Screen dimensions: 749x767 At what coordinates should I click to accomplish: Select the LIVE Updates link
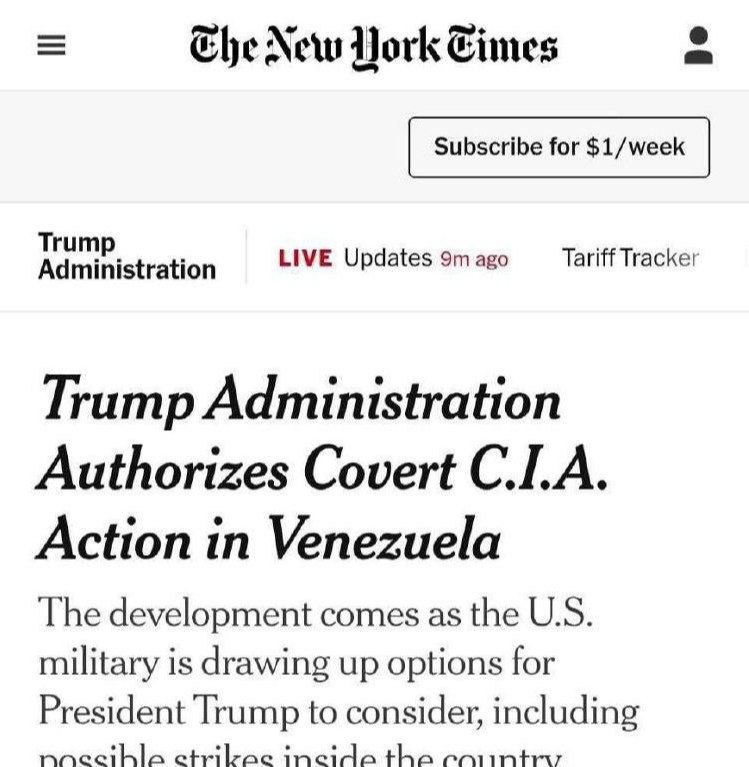coord(393,258)
